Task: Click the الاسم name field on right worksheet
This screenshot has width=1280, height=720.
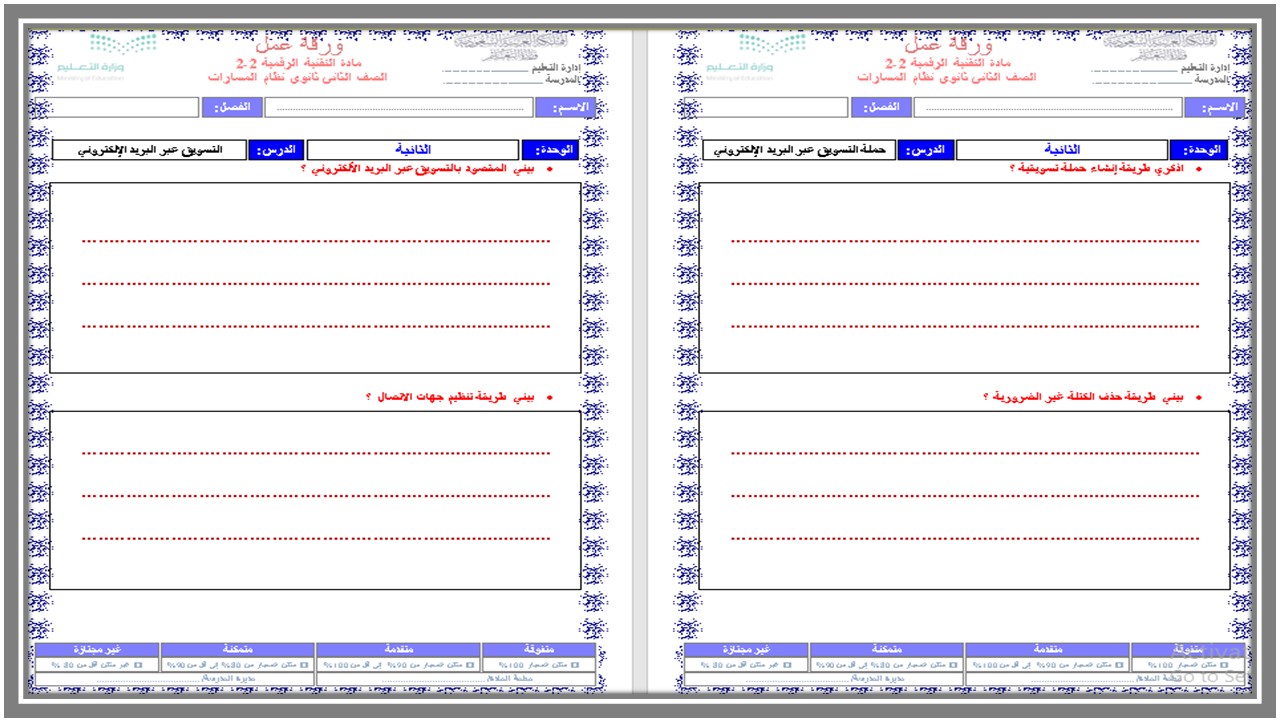Action: click(x=1048, y=108)
